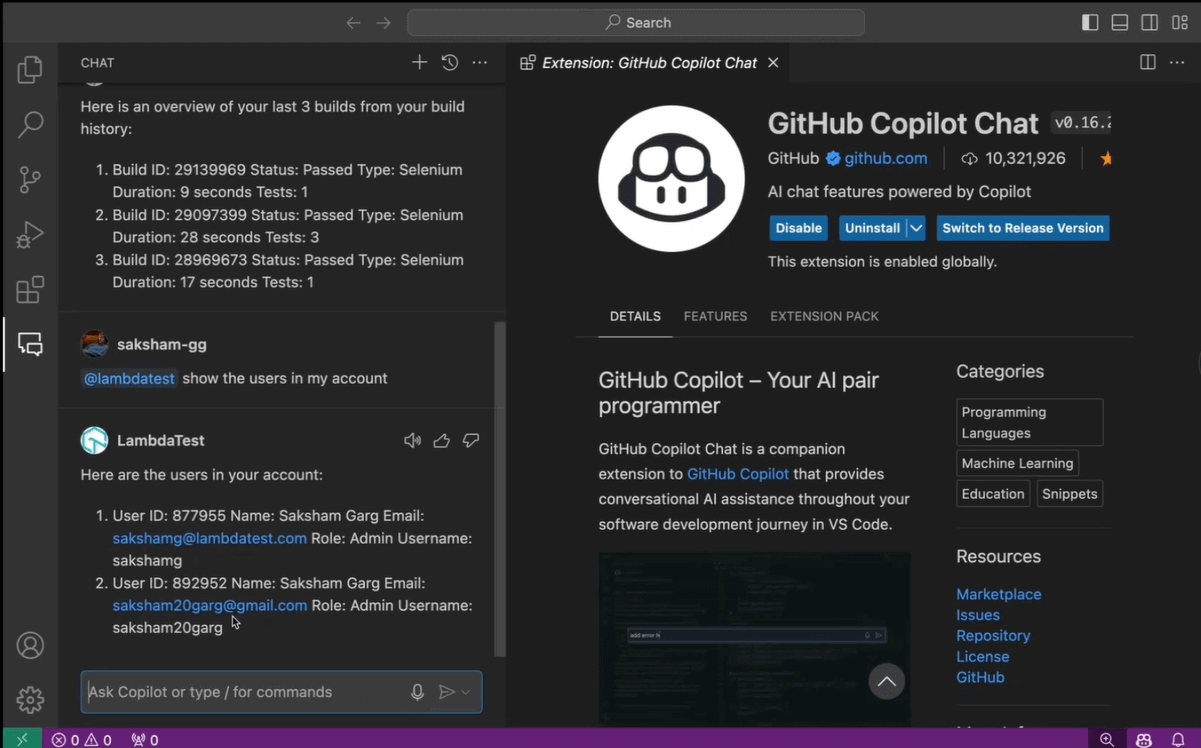Open chat panel more actions ellipsis
The width and height of the screenshot is (1201, 748).
coord(480,63)
